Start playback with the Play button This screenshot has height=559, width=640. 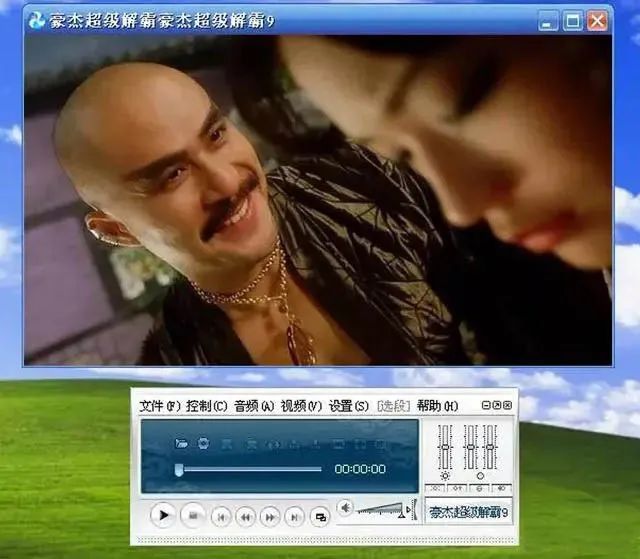click(163, 515)
